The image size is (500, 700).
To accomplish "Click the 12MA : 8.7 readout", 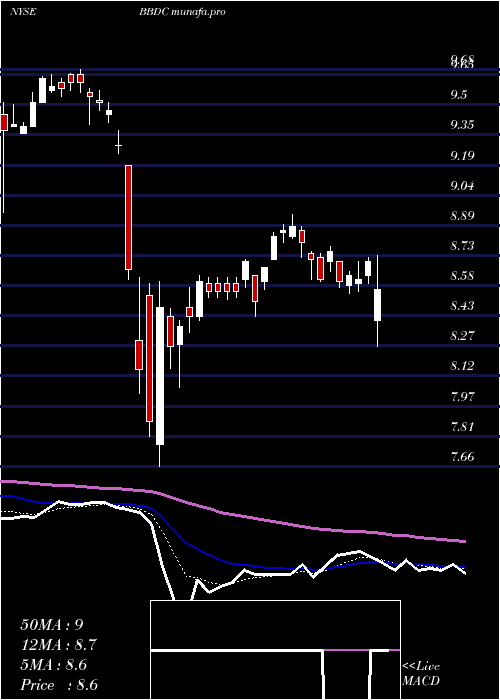I will tap(58, 645).
